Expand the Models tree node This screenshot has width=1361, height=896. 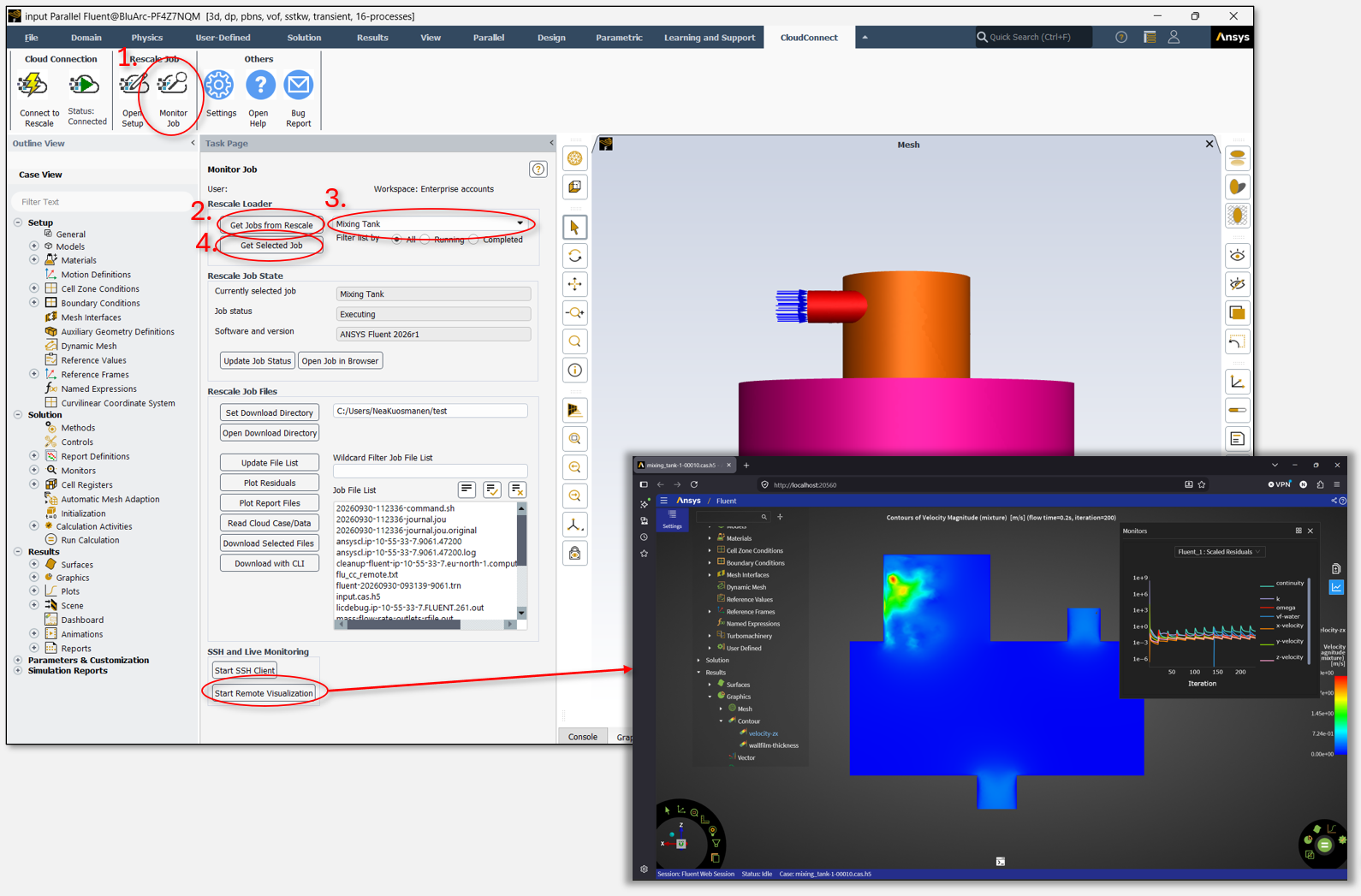pos(34,246)
